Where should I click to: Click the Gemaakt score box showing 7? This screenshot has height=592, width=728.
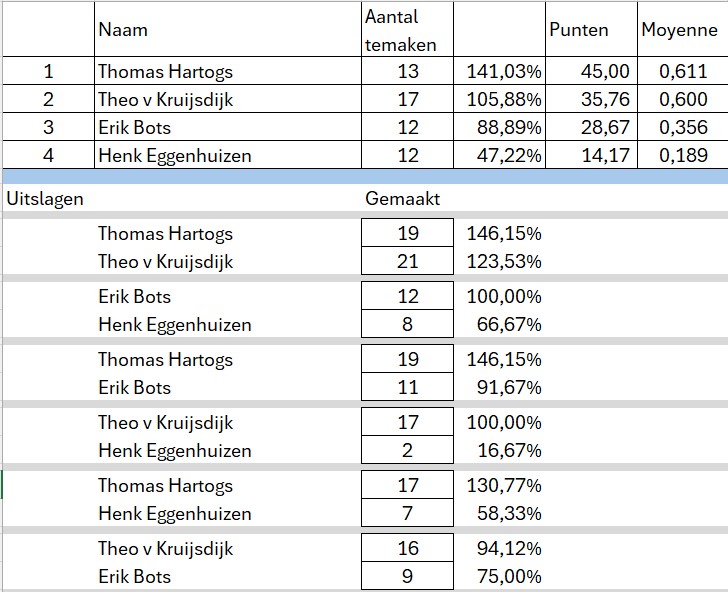[407, 514]
